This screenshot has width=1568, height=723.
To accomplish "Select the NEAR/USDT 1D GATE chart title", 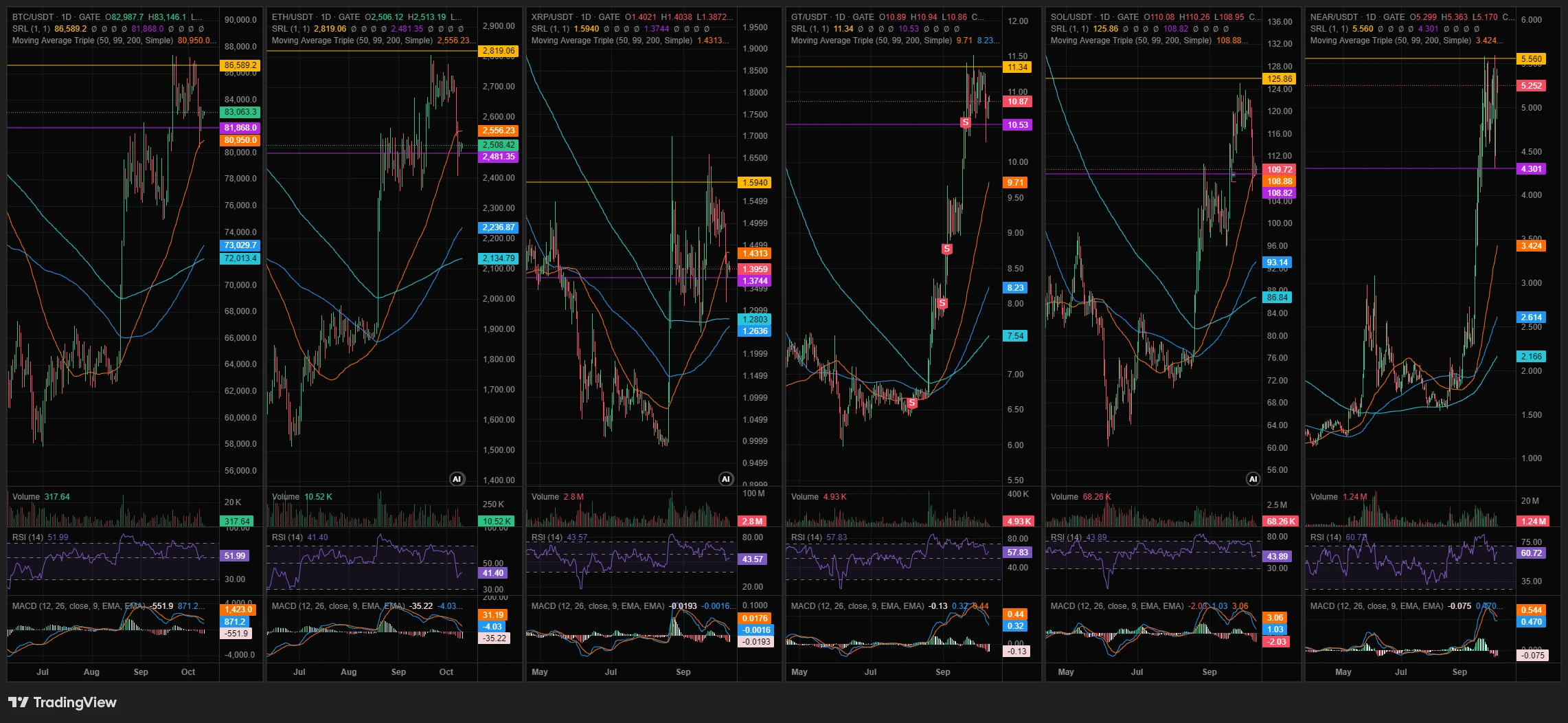I will point(1357,16).
